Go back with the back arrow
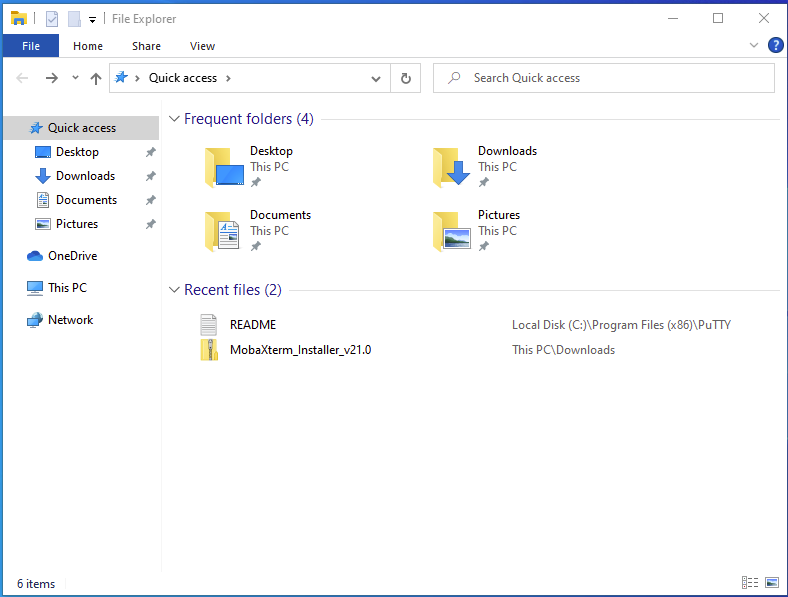Screen dimensions: 788x597 22,78
